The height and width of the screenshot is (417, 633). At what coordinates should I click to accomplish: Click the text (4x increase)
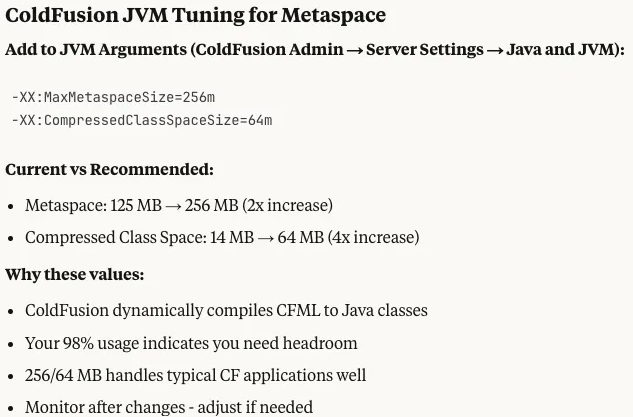(373, 237)
